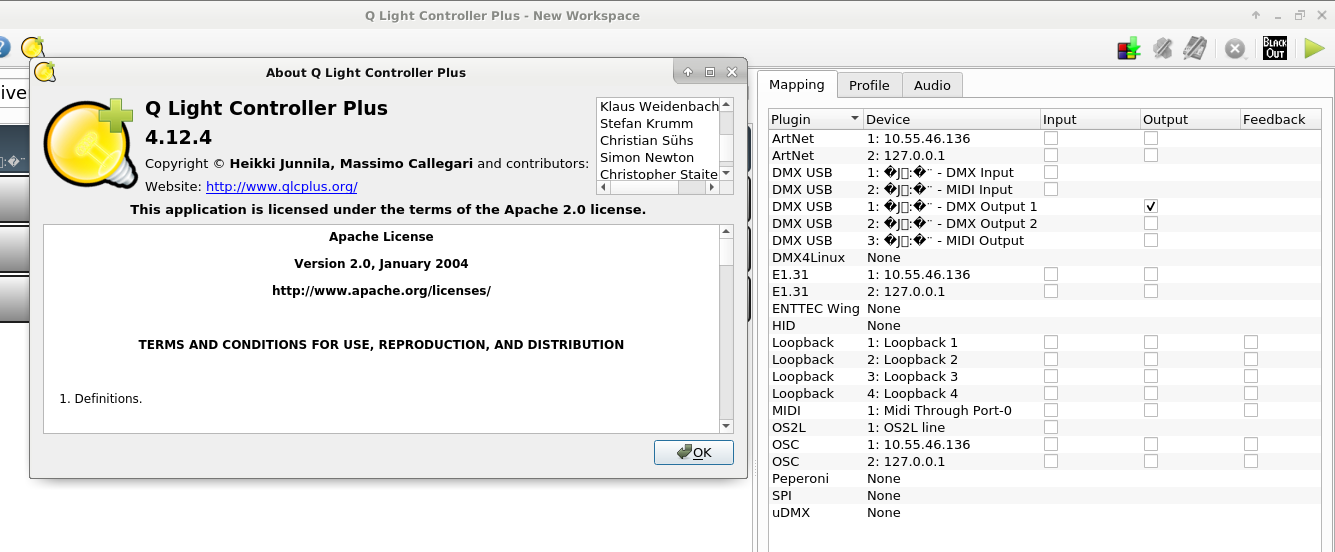1335x552 pixels.
Task: Toggle the Black Out button
Action: point(1275,48)
